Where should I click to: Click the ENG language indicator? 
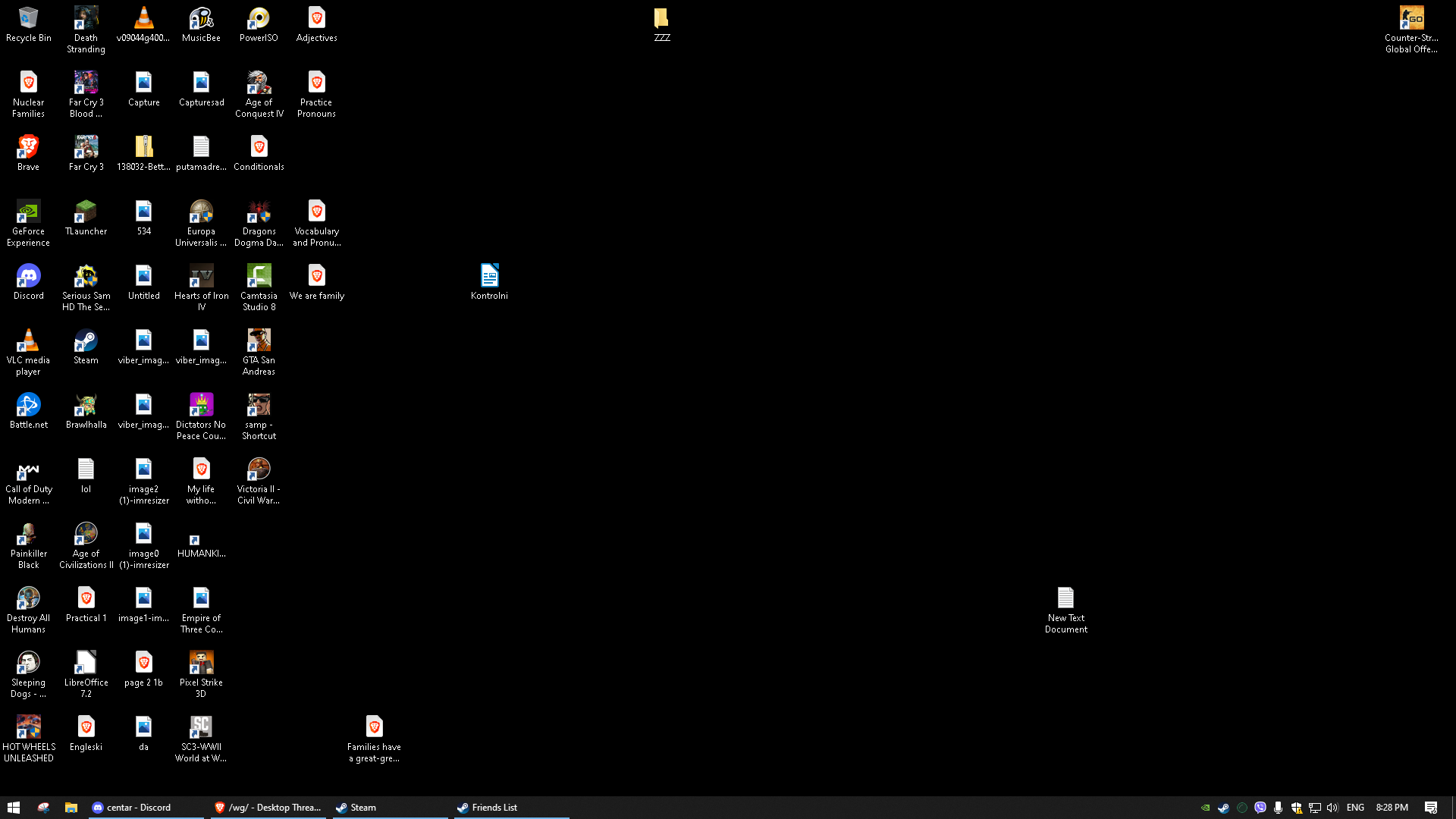pyautogui.click(x=1355, y=808)
